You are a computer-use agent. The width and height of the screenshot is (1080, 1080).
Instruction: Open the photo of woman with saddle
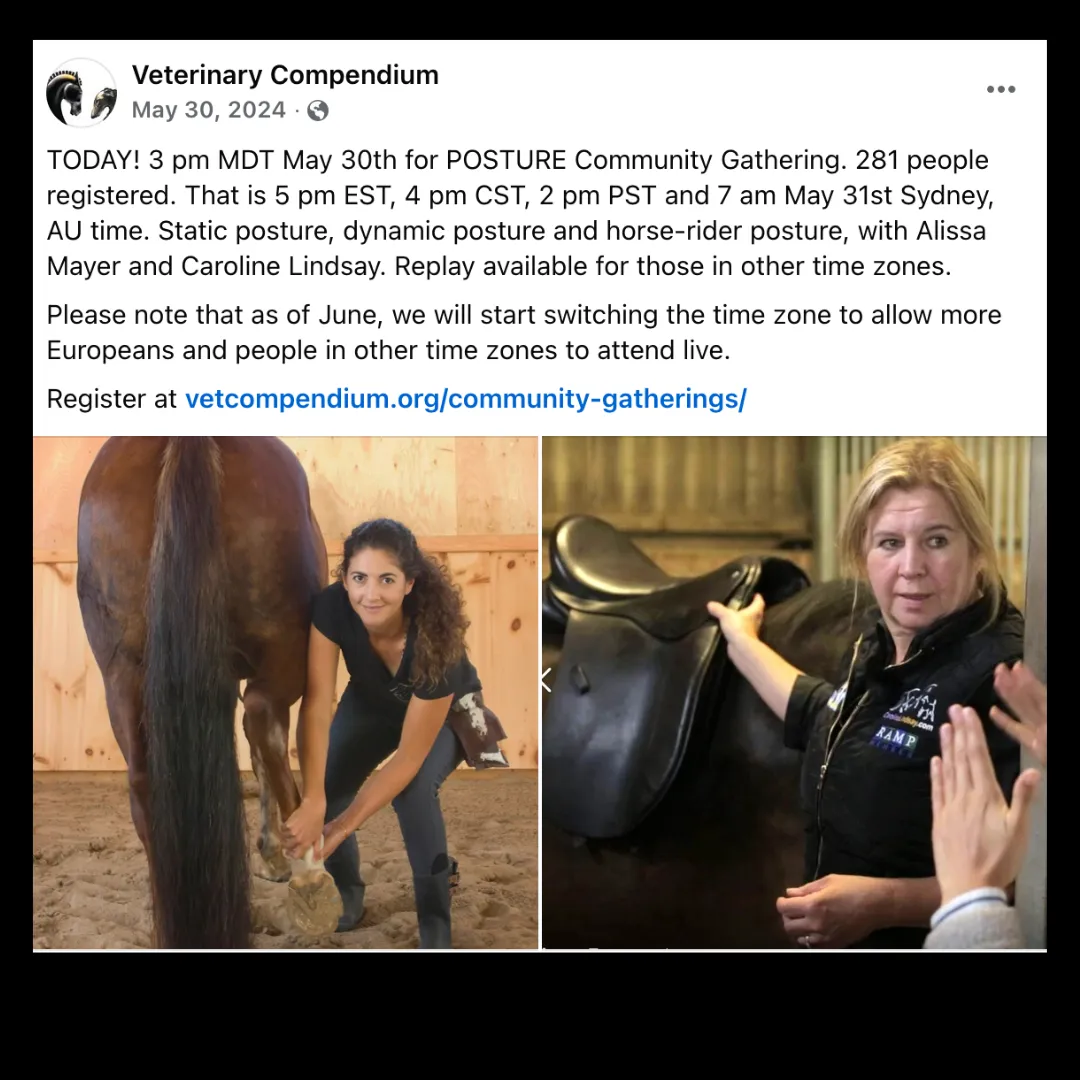(794, 692)
